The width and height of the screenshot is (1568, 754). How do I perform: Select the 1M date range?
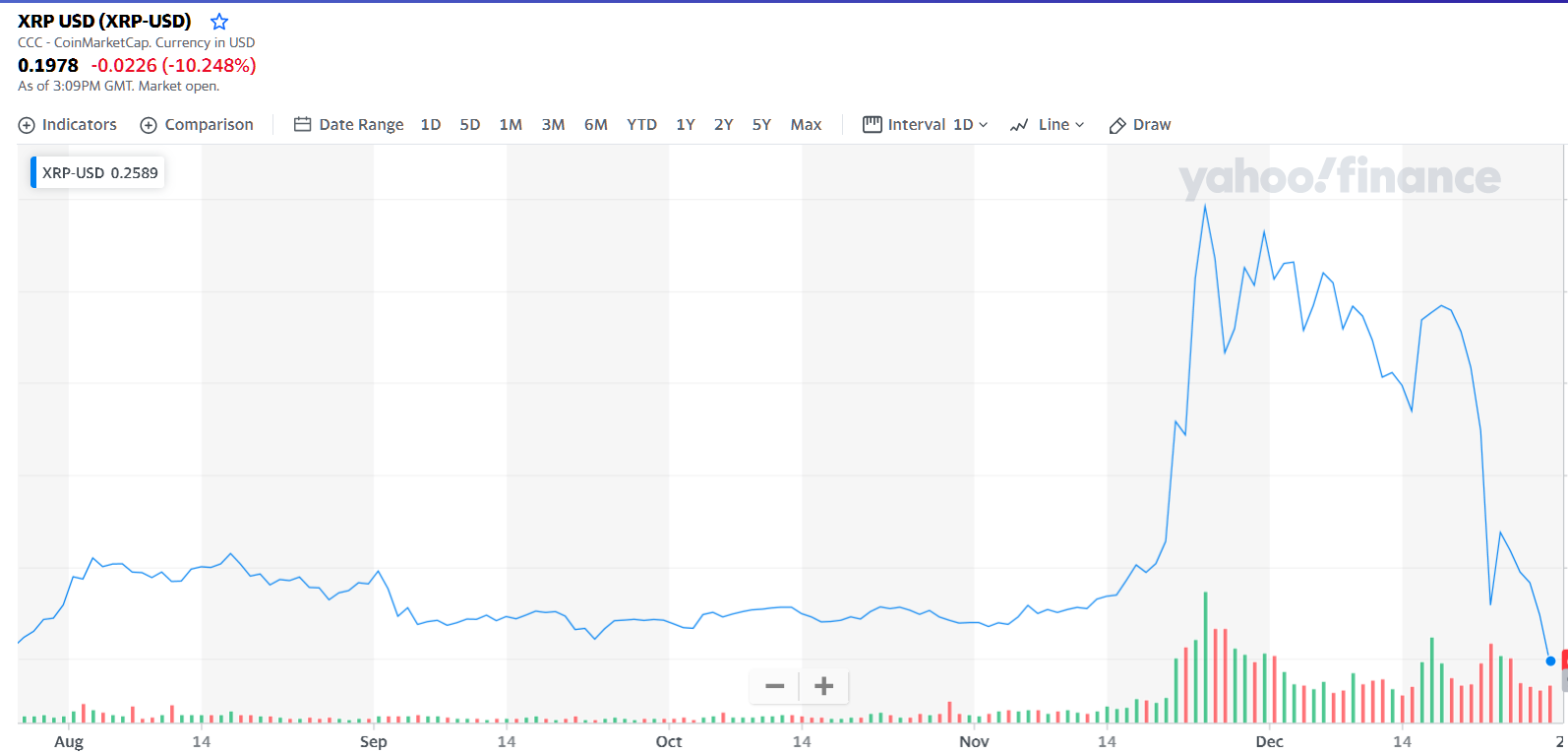coord(511,125)
